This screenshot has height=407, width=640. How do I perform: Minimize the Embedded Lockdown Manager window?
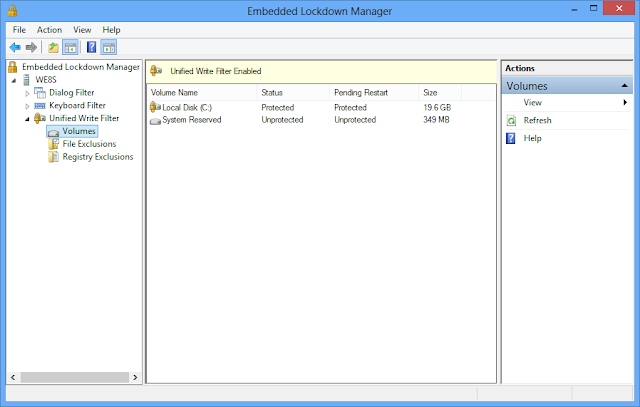pyautogui.click(x=574, y=9)
